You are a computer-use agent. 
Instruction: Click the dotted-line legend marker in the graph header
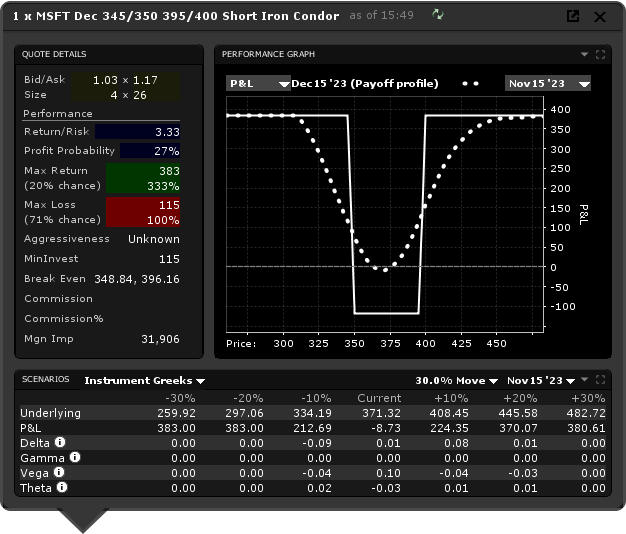[470, 83]
